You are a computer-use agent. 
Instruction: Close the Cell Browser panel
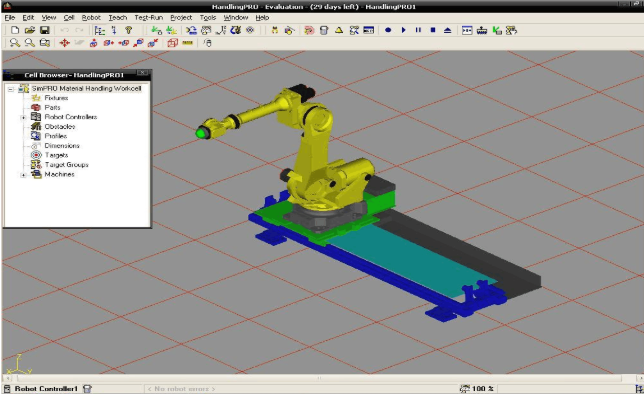[x=143, y=73]
